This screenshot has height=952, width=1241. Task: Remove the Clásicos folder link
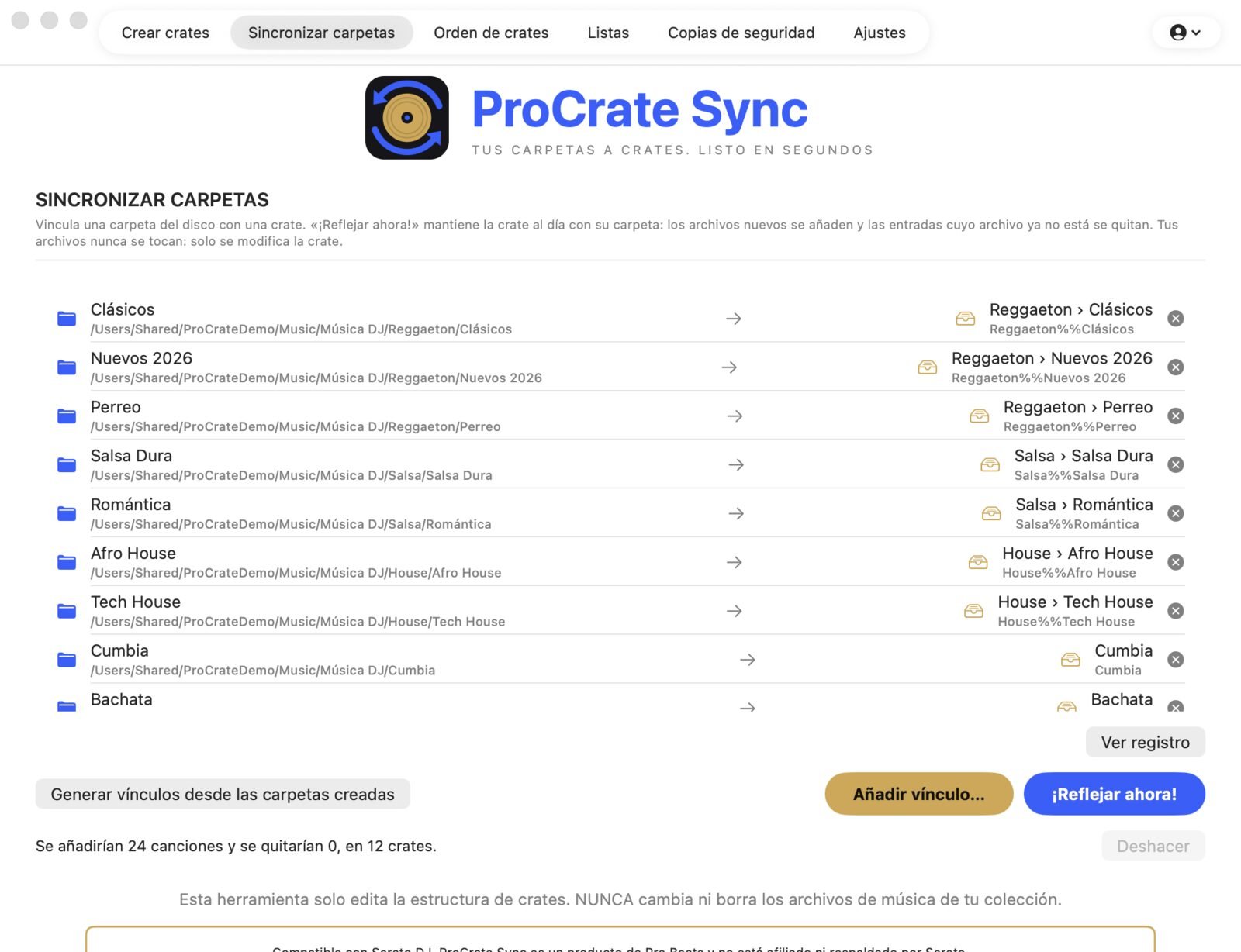click(x=1176, y=319)
